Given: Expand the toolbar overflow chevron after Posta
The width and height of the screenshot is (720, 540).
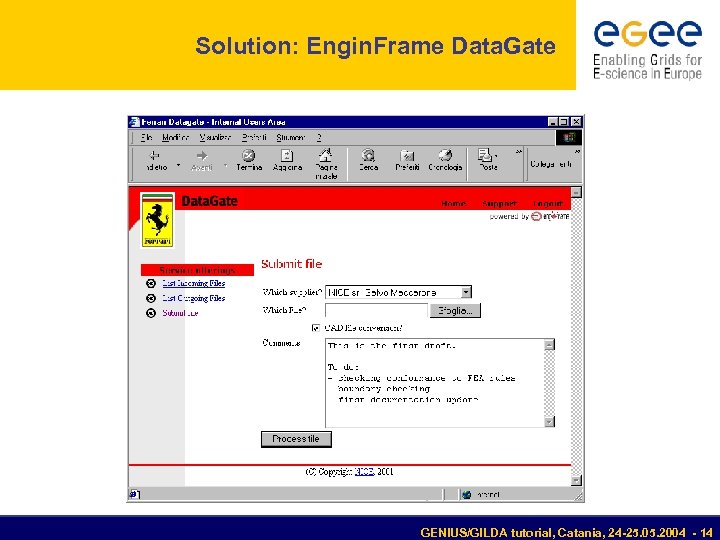Looking at the screenshot, I should click(518, 152).
